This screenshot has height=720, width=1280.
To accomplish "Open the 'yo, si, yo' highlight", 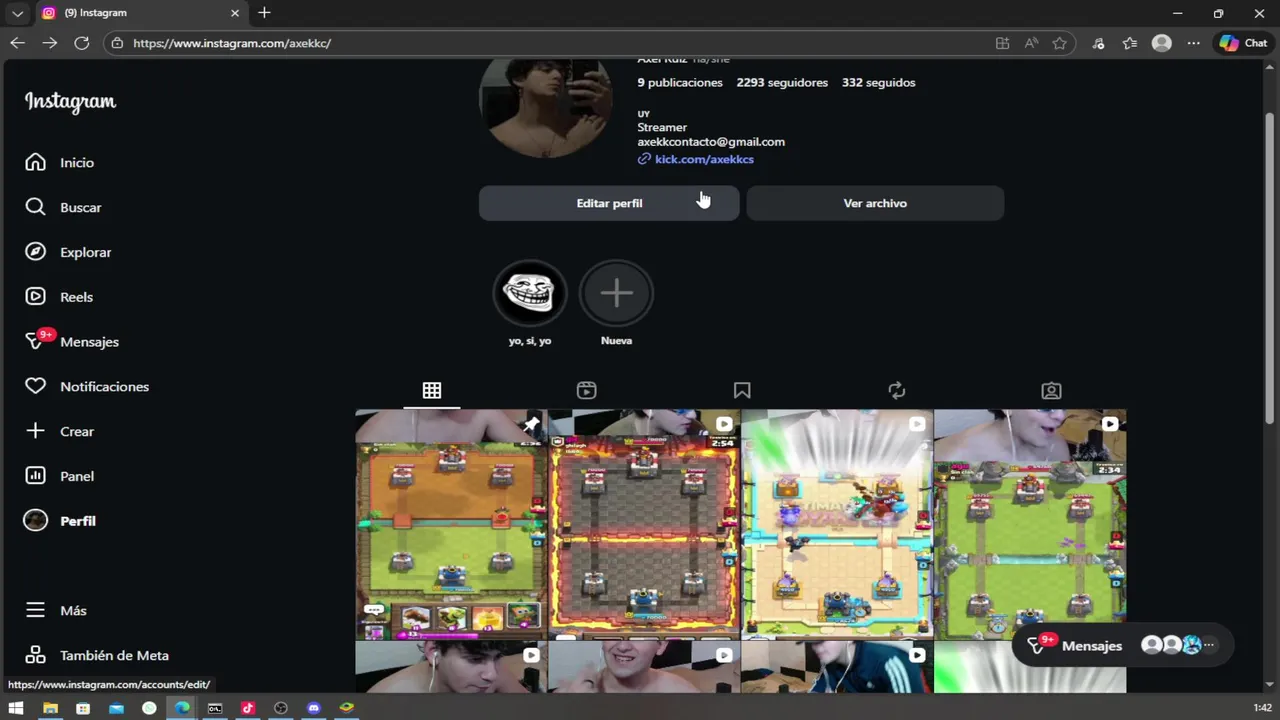I will [530, 303].
